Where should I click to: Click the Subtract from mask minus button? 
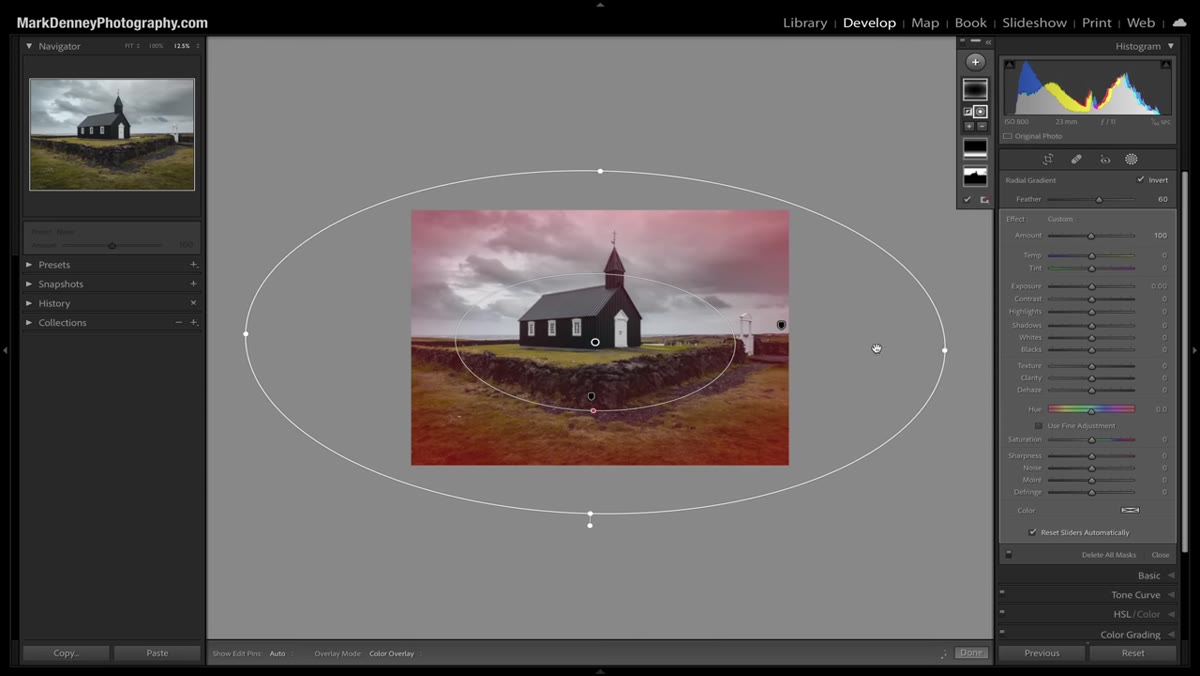[x=981, y=127]
